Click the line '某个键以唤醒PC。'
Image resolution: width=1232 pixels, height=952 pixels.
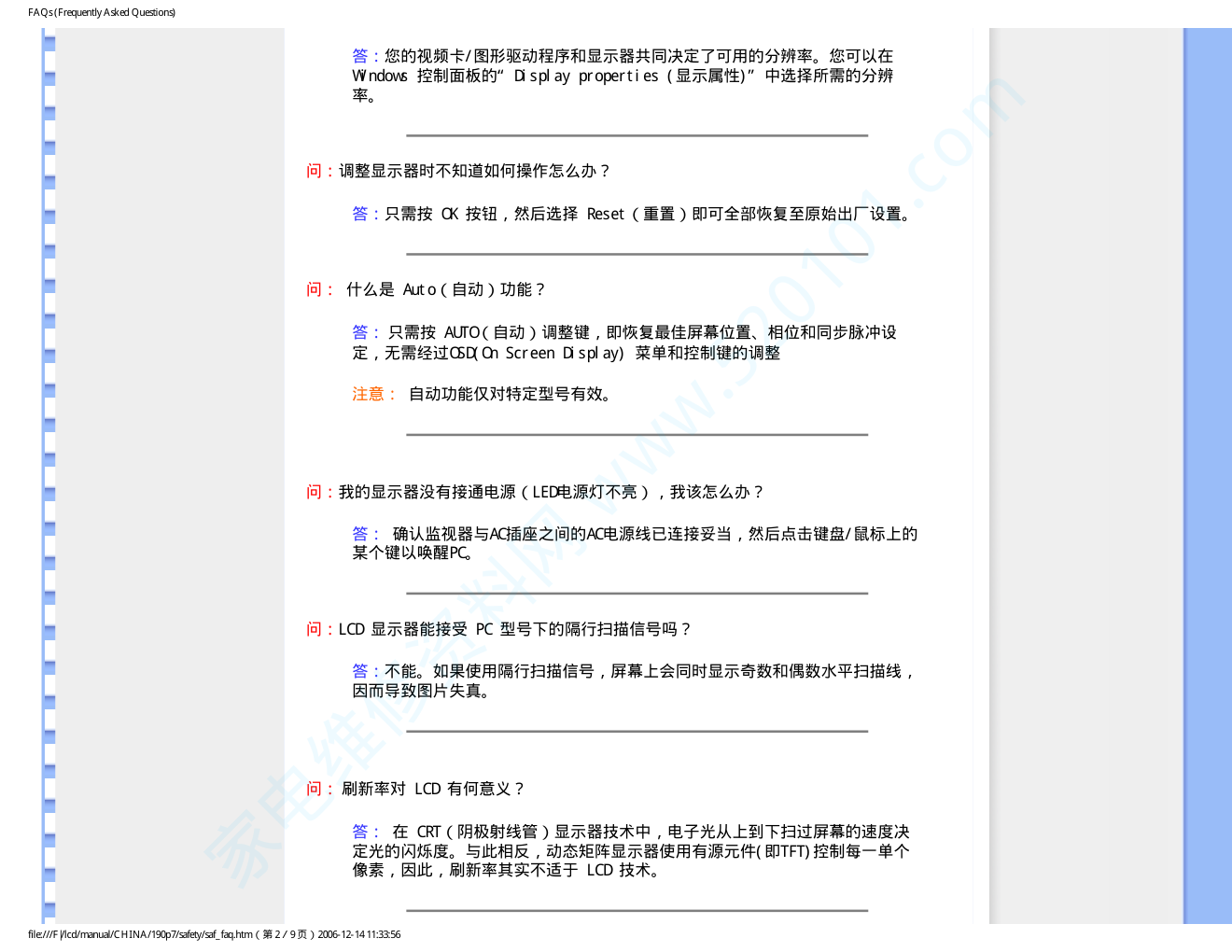click(413, 553)
